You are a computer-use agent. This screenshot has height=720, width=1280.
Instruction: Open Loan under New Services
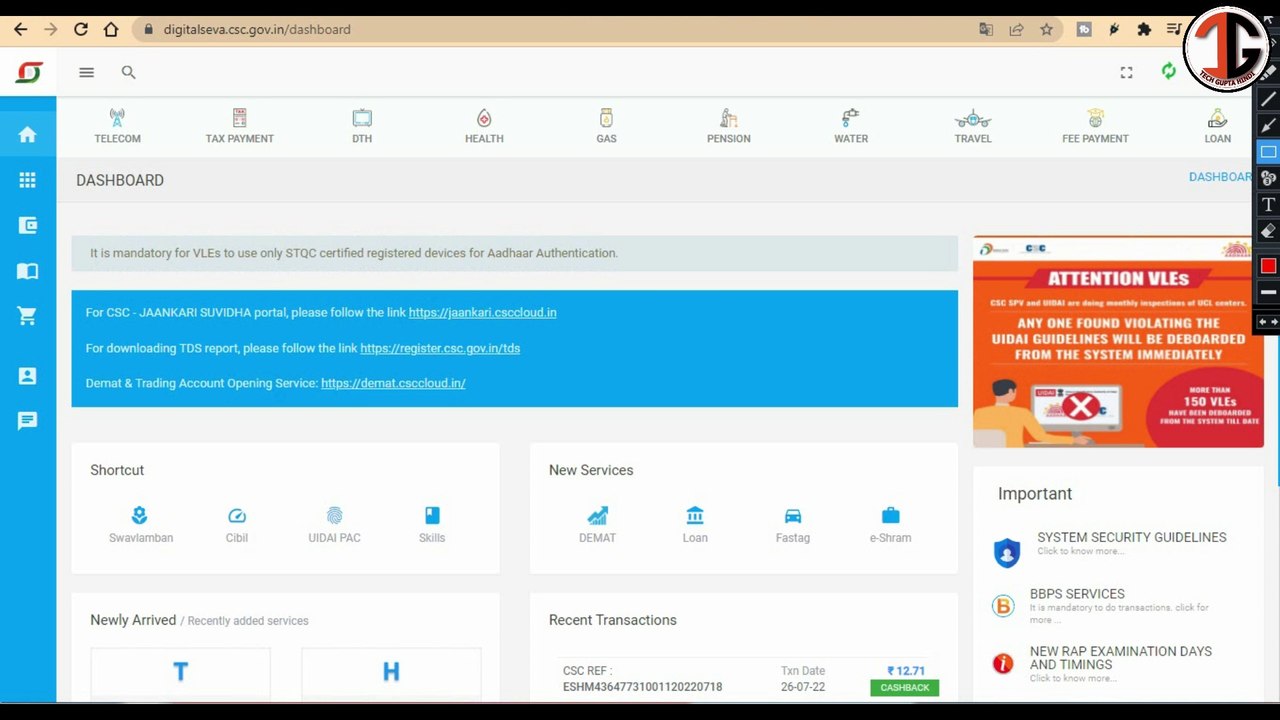(x=695, y=524)
